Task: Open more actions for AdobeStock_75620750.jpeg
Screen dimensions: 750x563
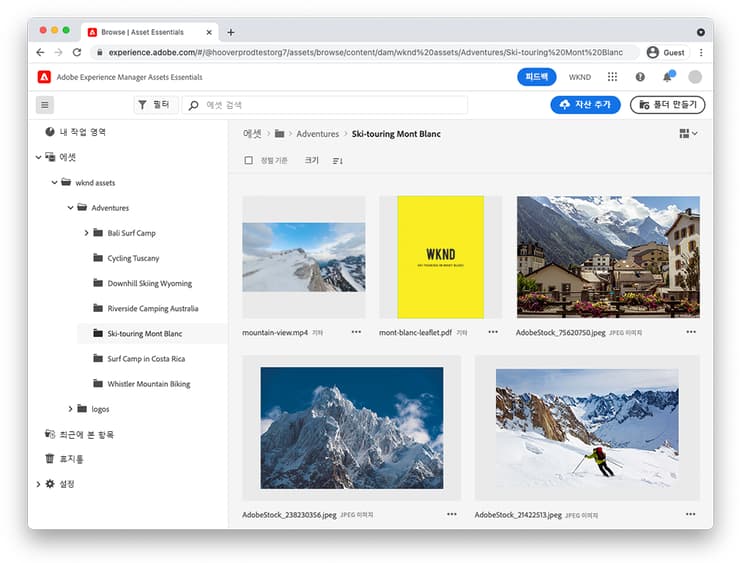Action: [x=691, y=332]
